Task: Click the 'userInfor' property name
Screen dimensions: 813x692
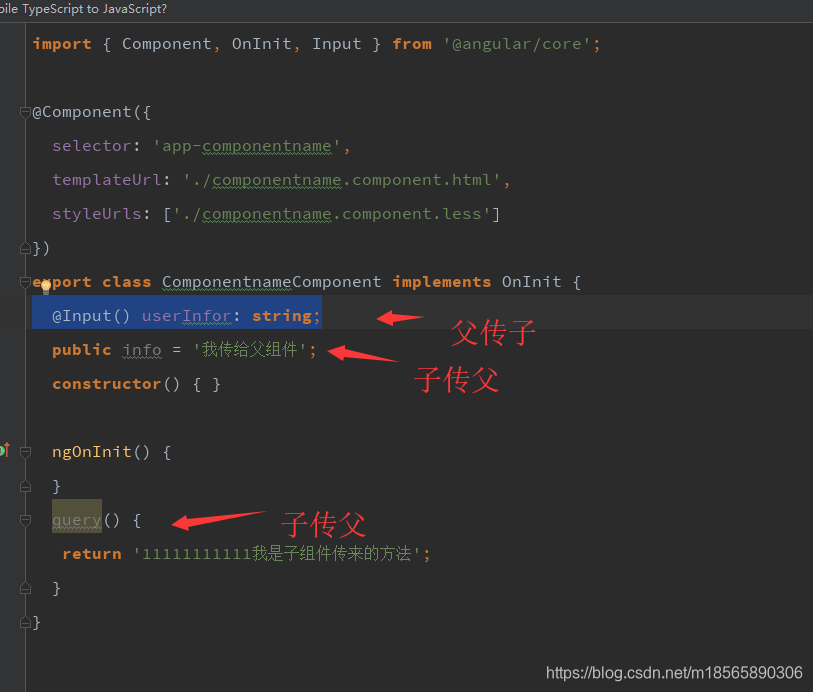Action: click(186, 316)
